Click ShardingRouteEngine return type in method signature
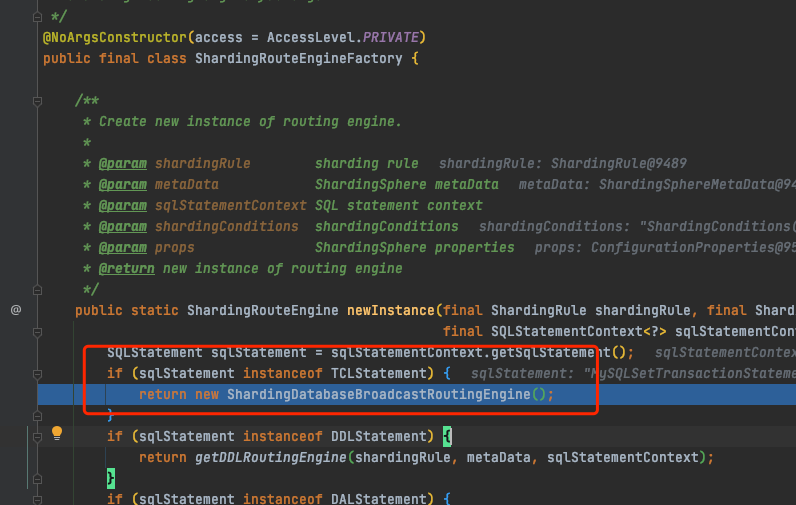This screenshot has height=505, width=796. pos(262,310)
